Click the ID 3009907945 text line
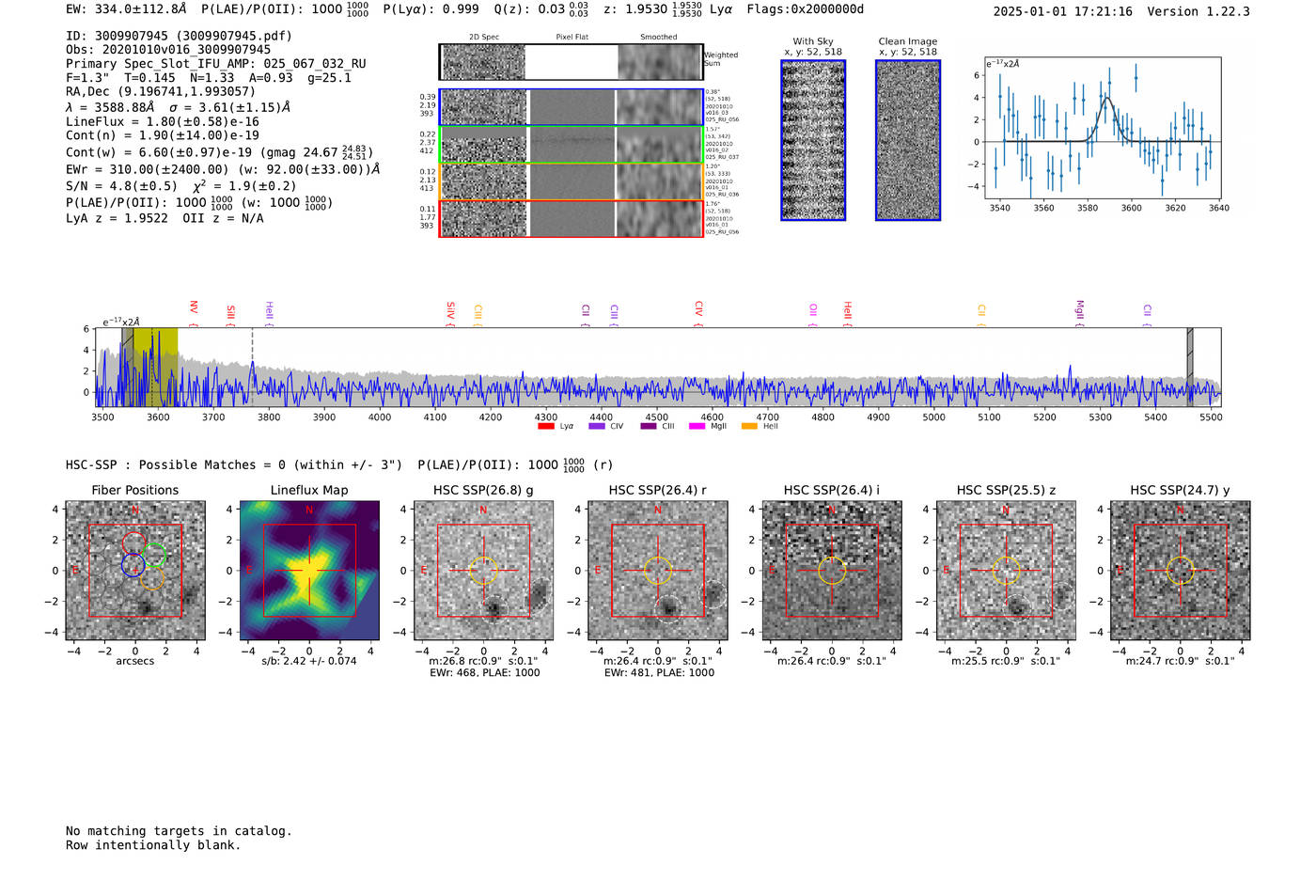1316x896 pixels. coord(179,36)
